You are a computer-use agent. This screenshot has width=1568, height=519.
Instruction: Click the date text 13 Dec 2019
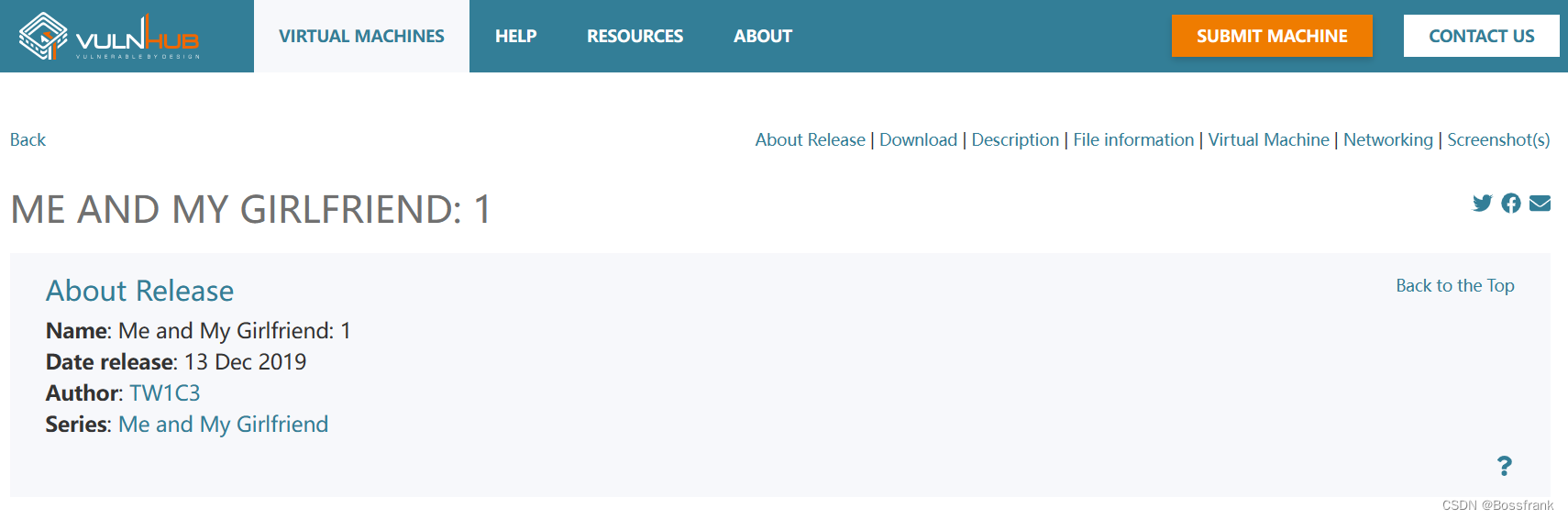245,361
